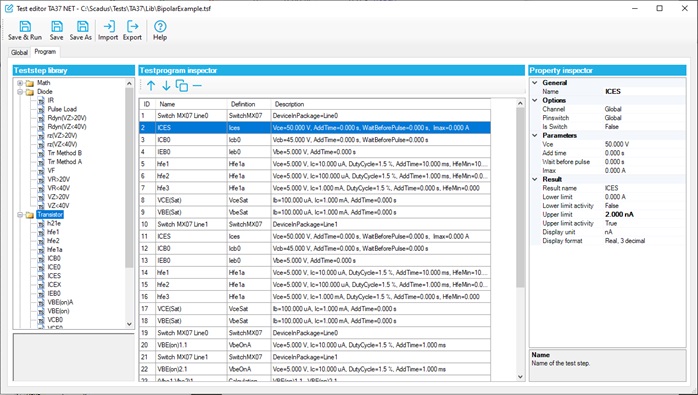The image size is (698, 395).
Task: Edit the Vce value 50.000 V
Action: pos(644,144)
